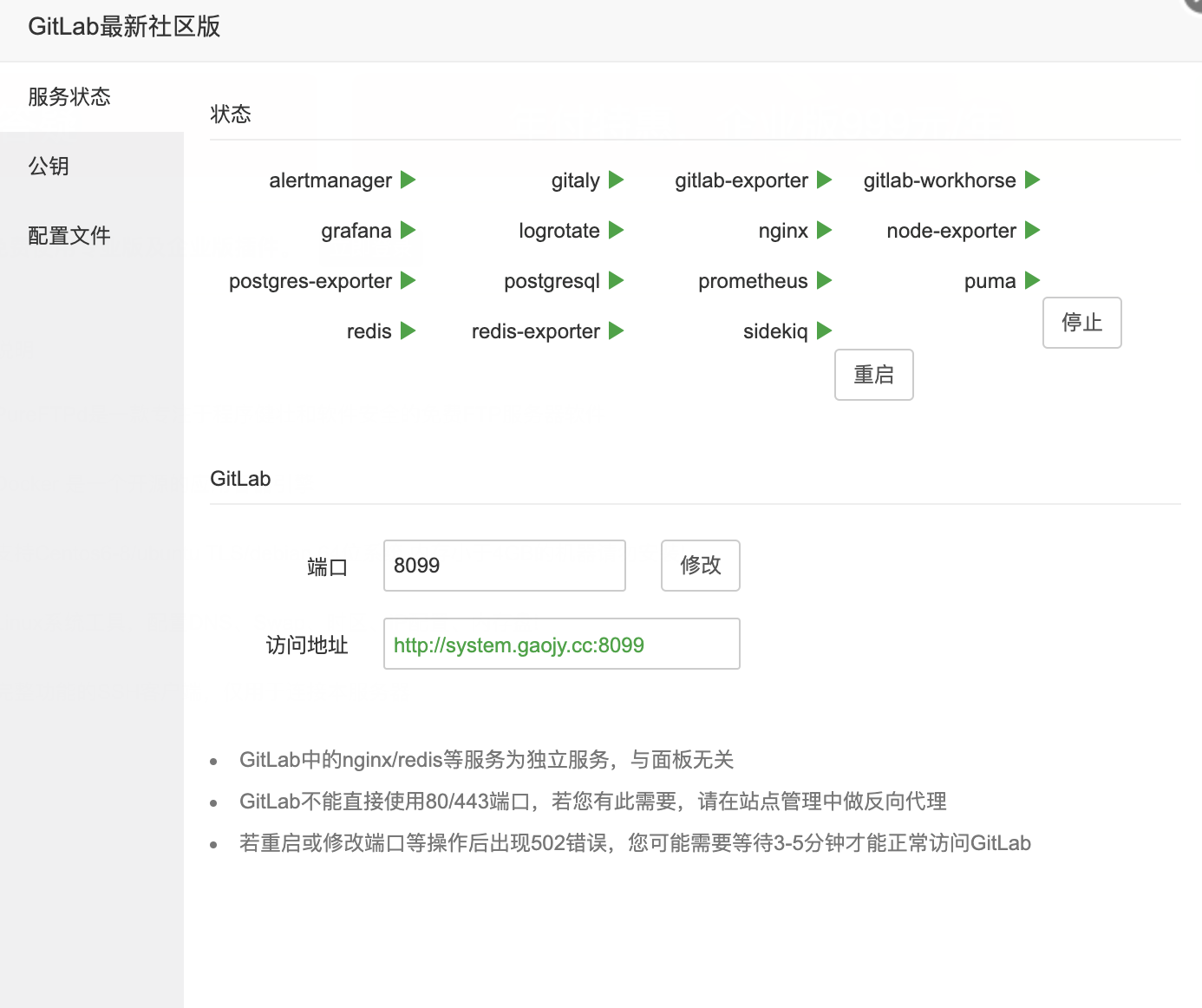Click the green status arrow beside logrotate
This screenshot has width=1202, height=1008.
pos(617,231)
